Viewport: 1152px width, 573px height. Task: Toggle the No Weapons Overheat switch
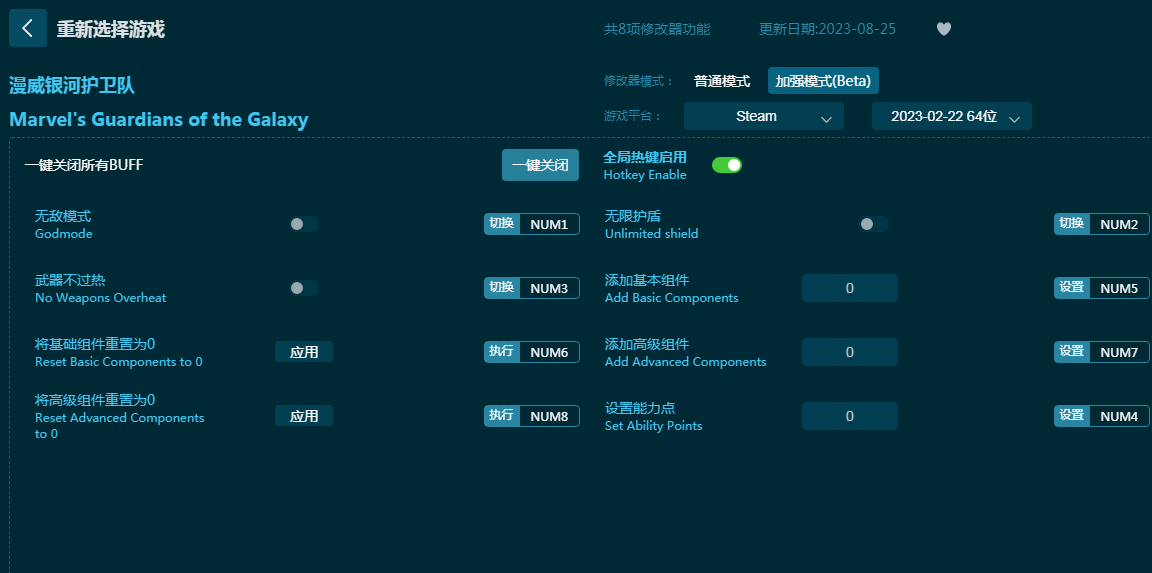[303, 288]
